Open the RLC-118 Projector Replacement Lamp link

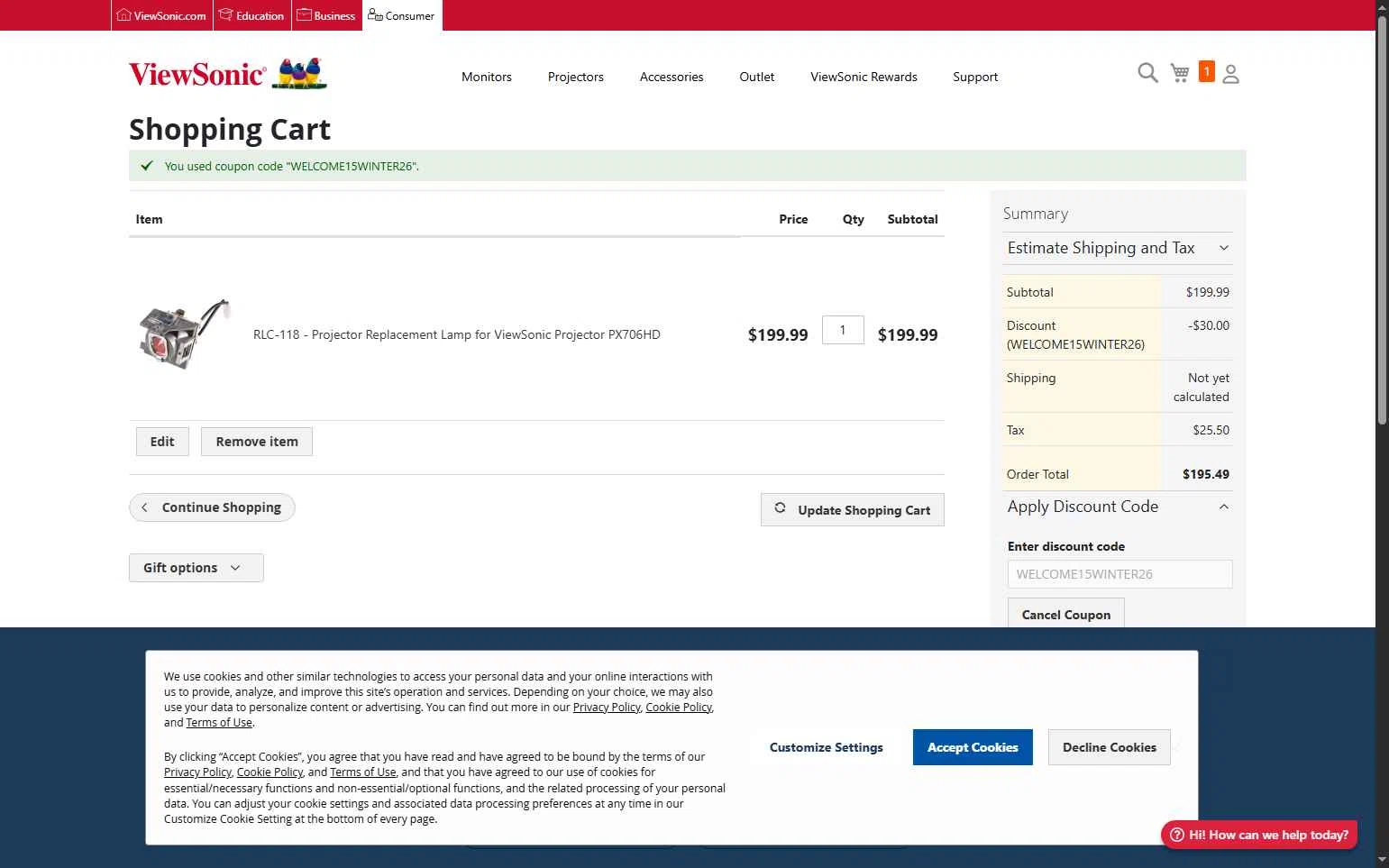457,334
